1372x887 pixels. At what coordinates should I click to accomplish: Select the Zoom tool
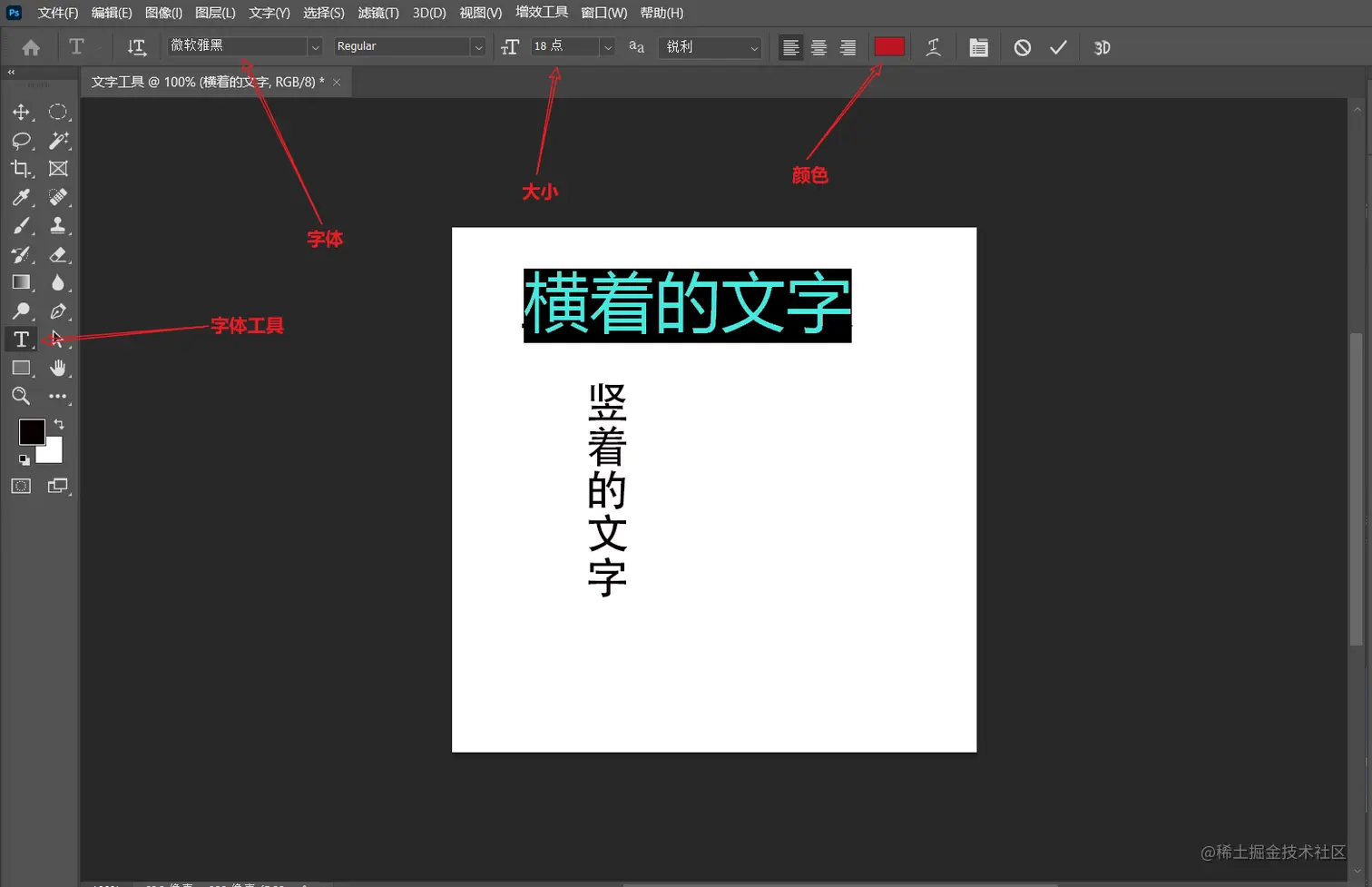(21, 396)
